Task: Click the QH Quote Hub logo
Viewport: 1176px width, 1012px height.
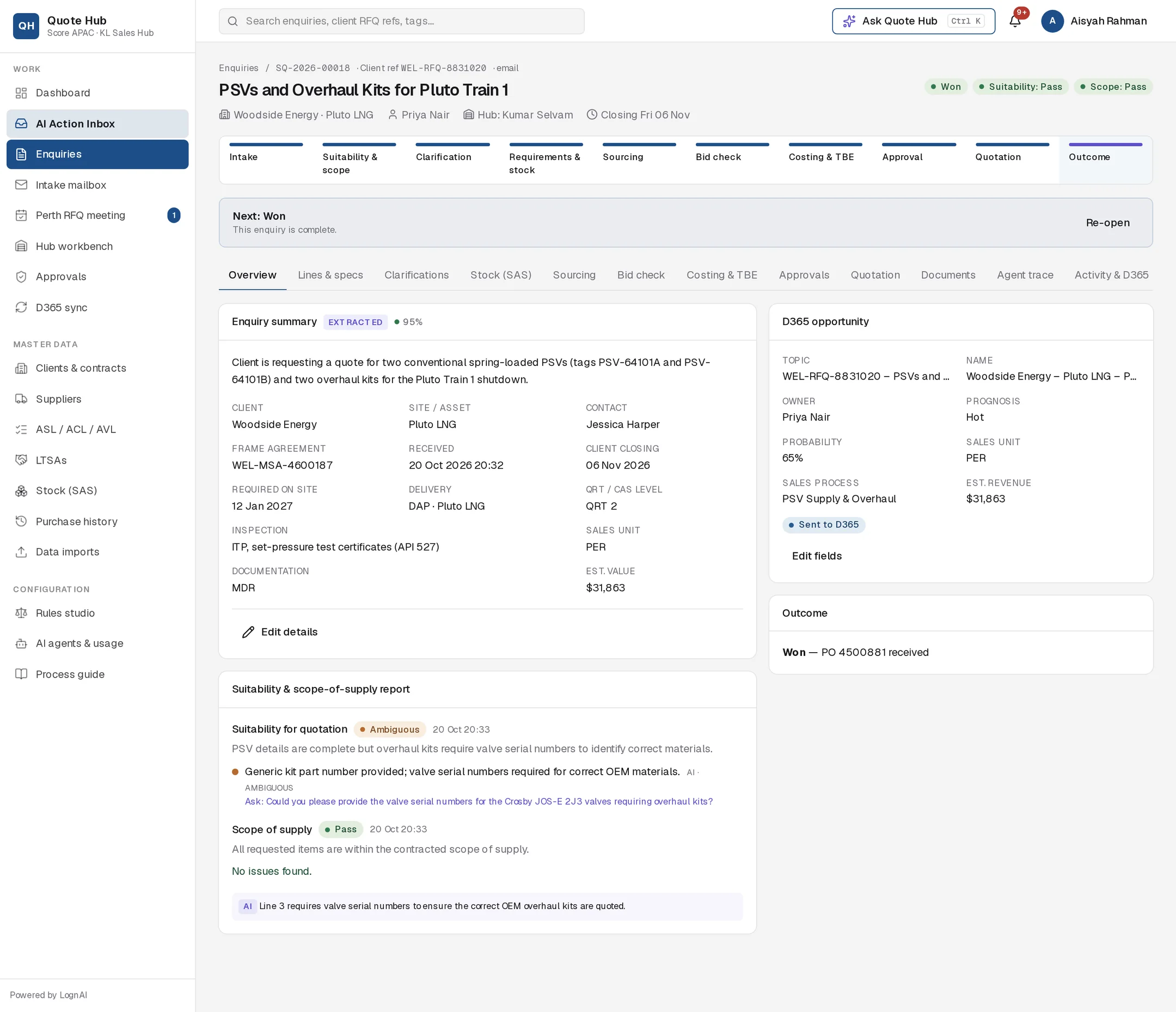Action: point(26,26)
